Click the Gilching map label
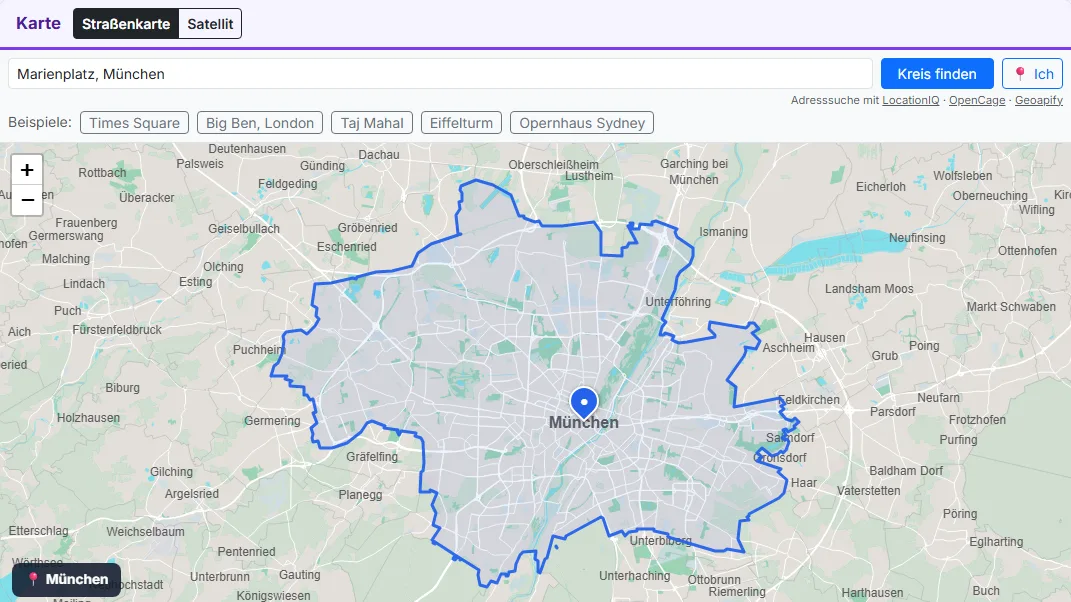 pyautogui.click(x=171, y=471)
